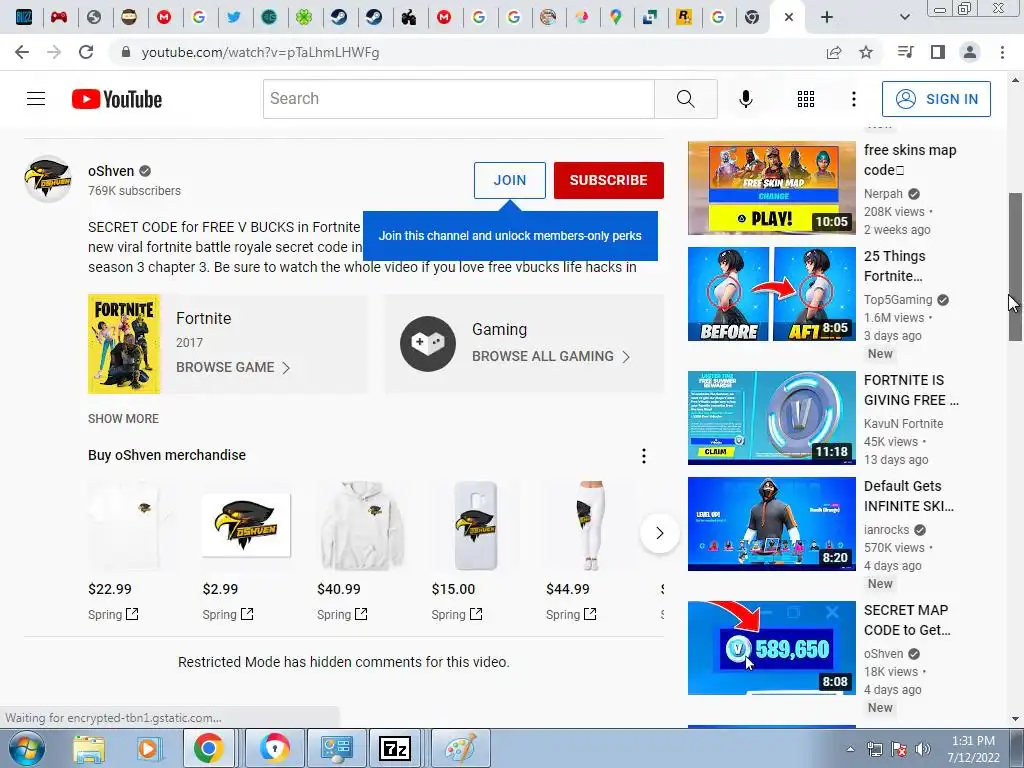
Task: Open Paint from the taskbar
Action: click(x=460, y=748)
